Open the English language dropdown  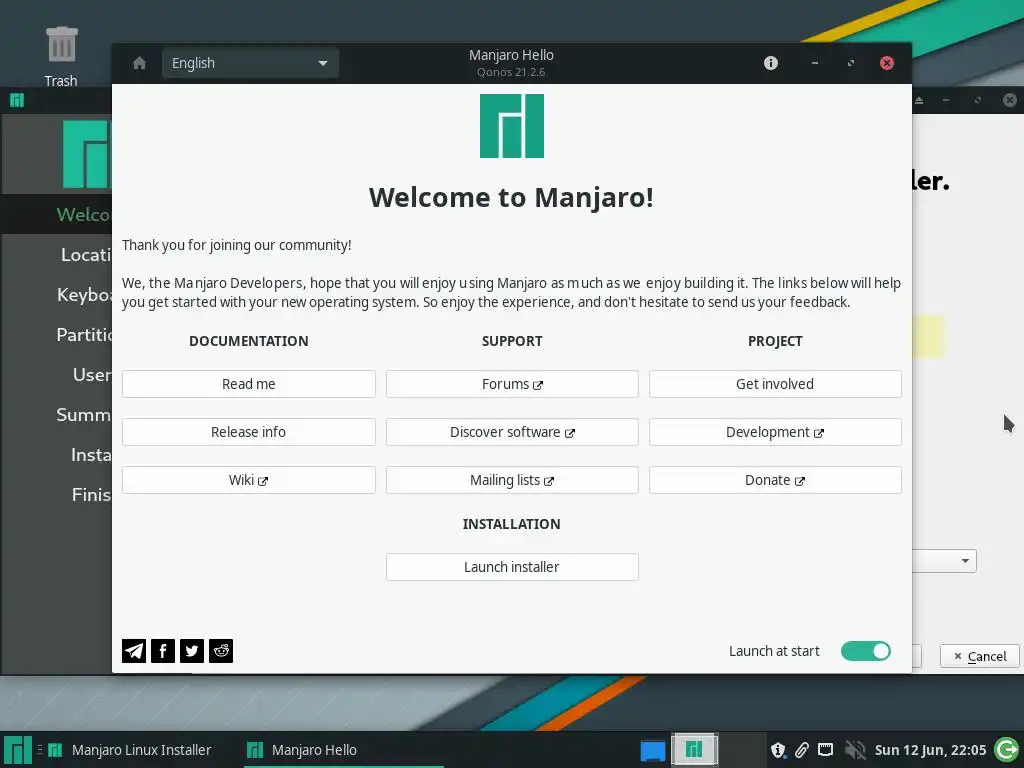250,63
